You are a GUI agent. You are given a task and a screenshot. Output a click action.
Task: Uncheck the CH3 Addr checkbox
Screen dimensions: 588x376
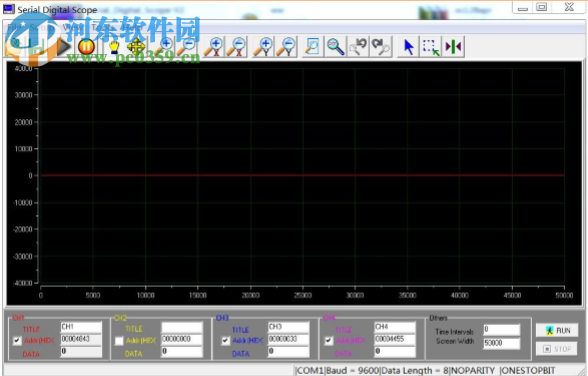(225, 341)
